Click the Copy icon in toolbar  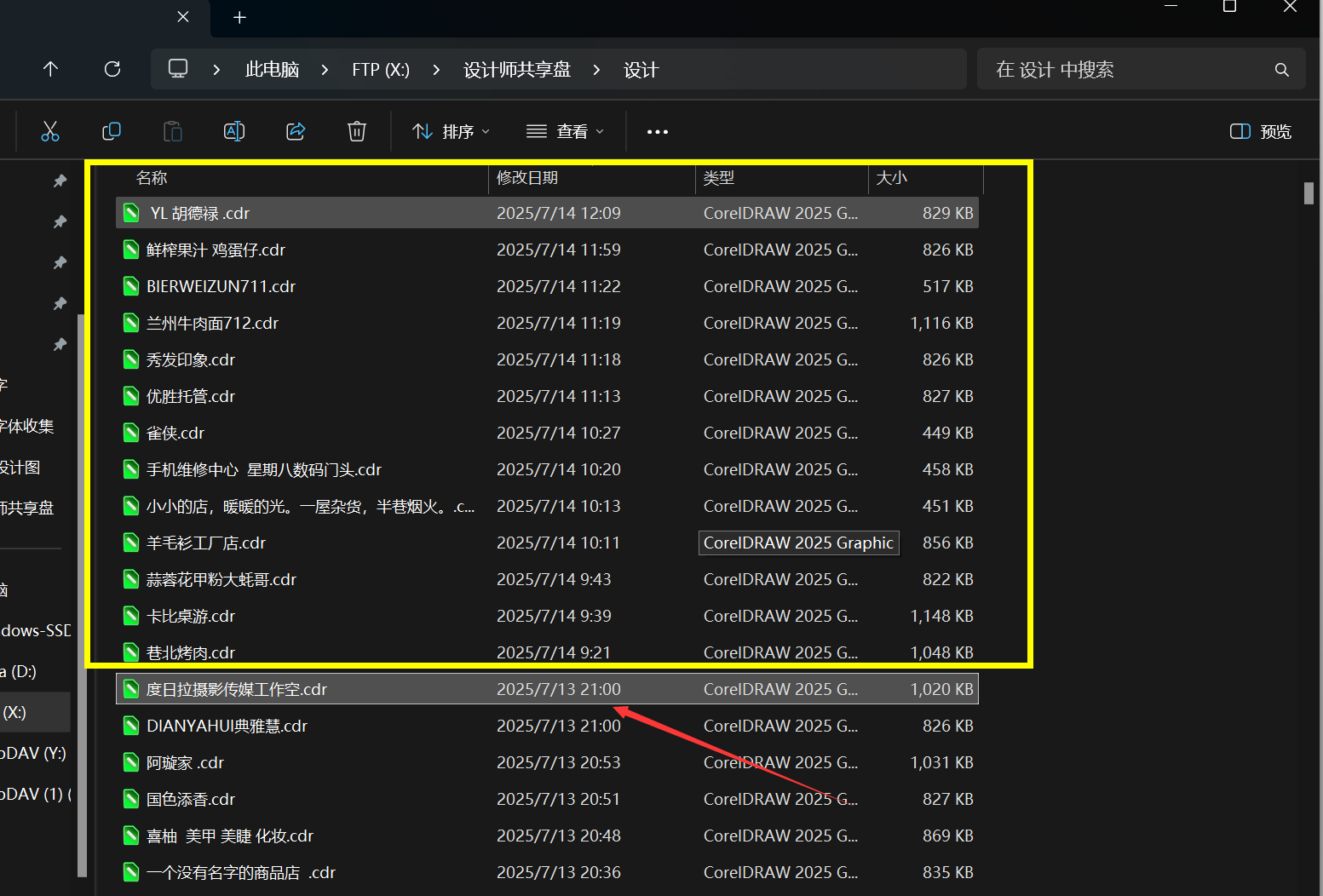112,131
